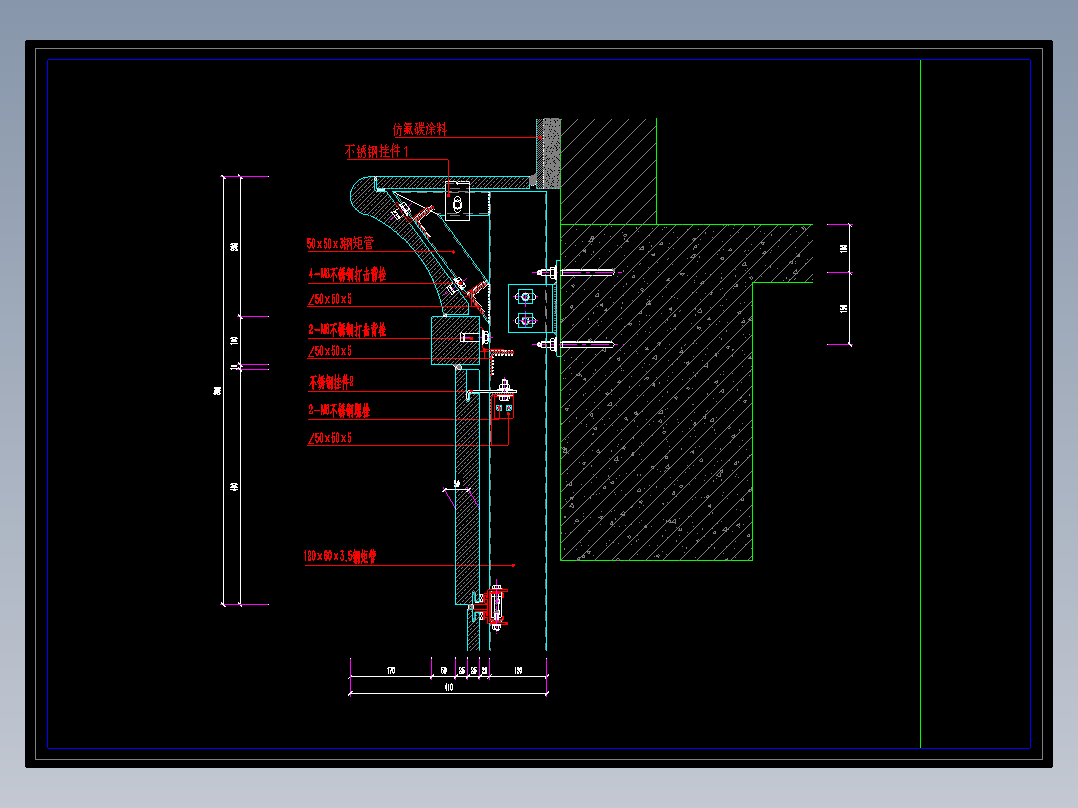Click the 2-M8不锈钢螺栓 annotation

click(338, 411)
